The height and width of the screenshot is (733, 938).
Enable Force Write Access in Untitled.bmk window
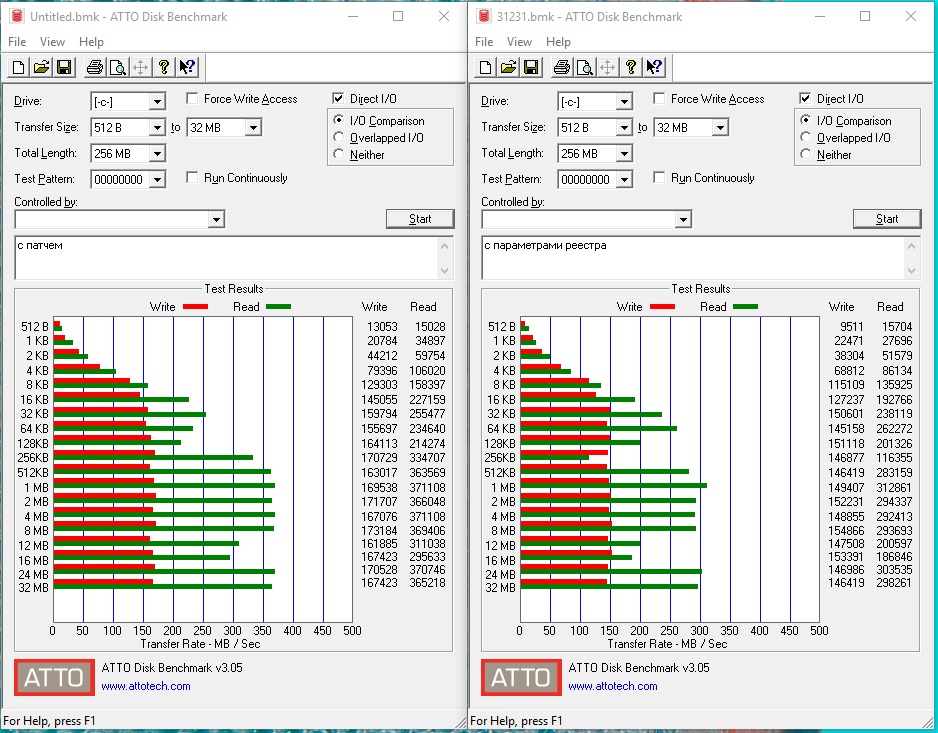[192, 99]
